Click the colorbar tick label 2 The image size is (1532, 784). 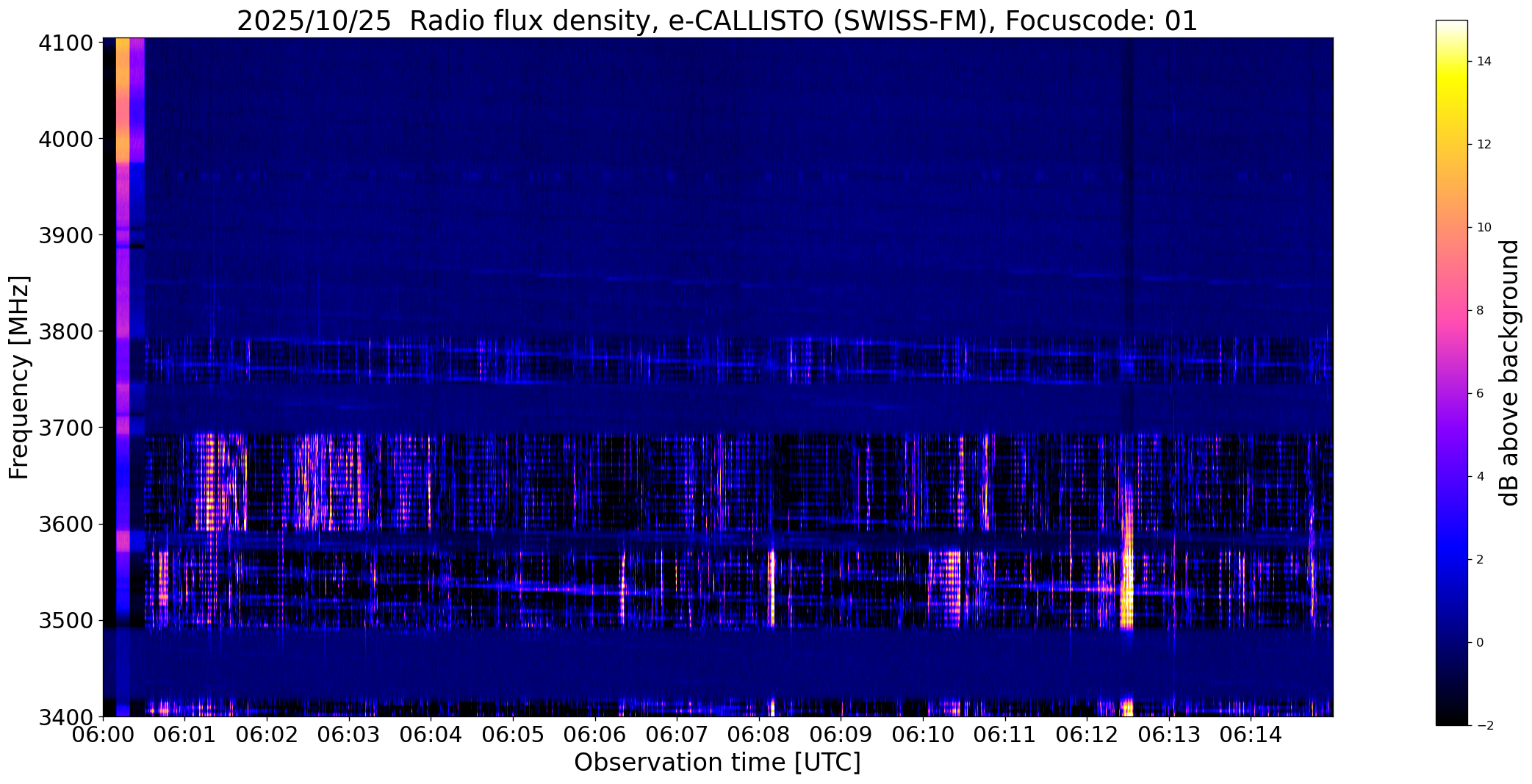[1480, 560]
